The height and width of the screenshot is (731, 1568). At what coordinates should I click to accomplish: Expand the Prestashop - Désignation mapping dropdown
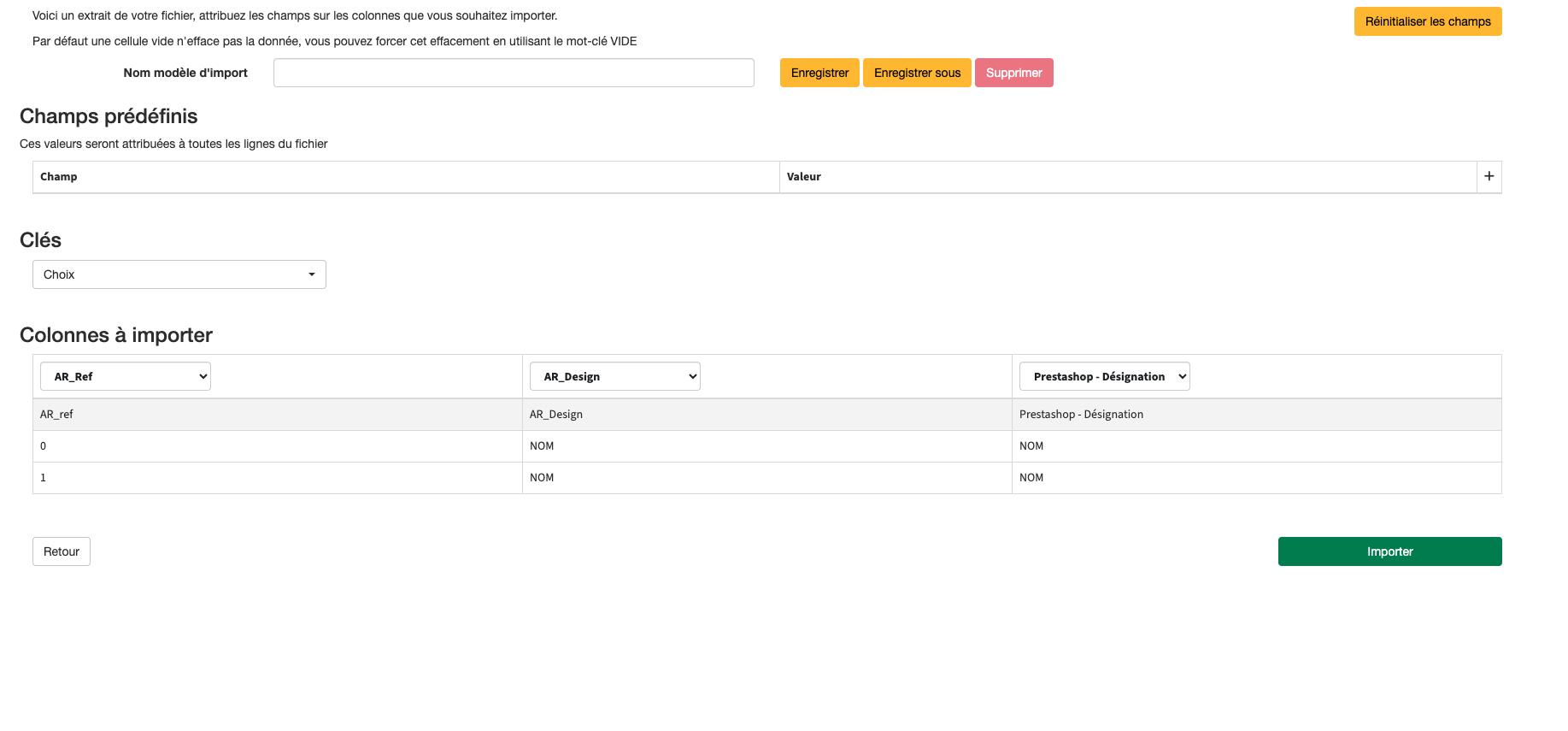[x=1104, y=376]
